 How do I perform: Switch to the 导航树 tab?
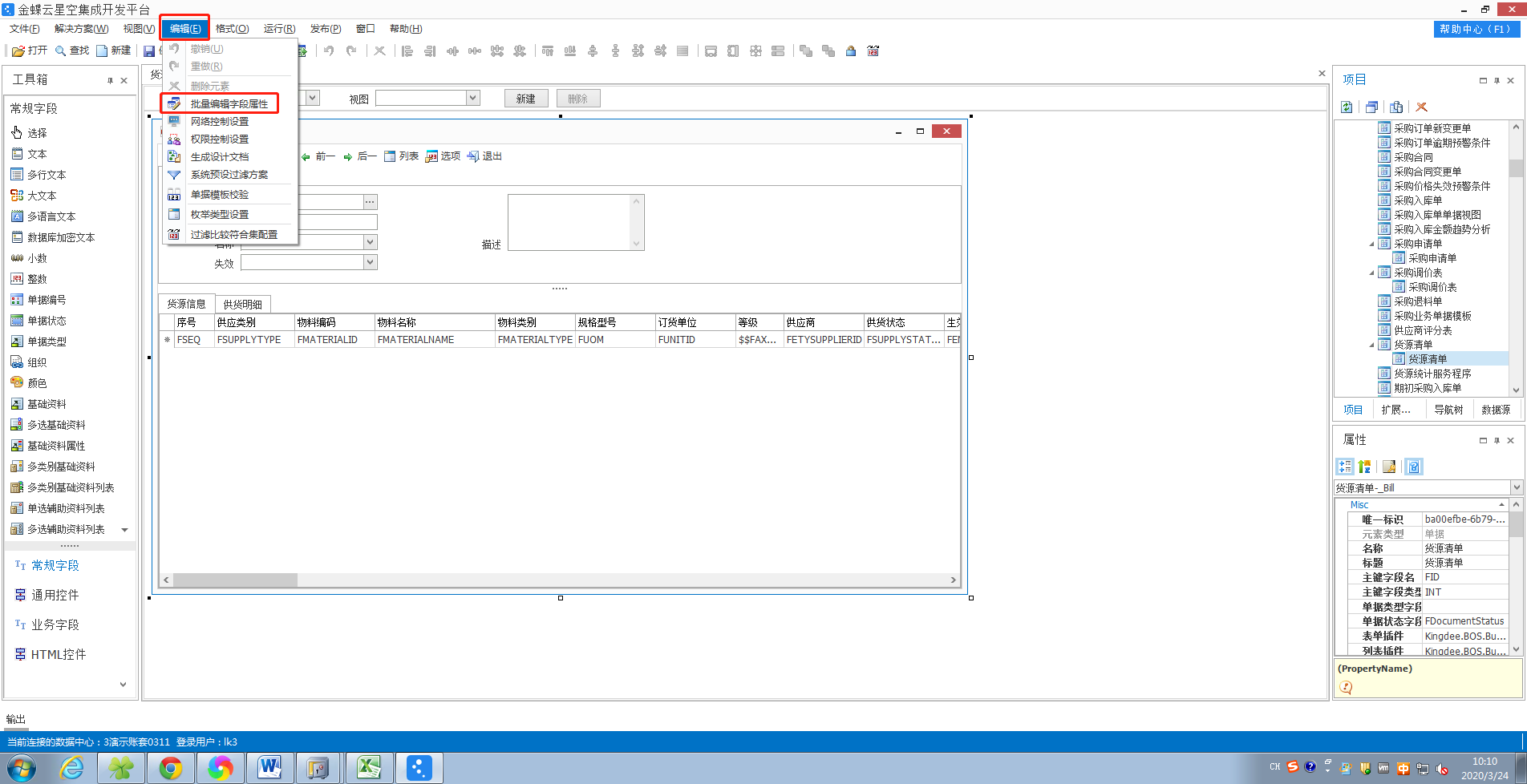[1448, 410]
